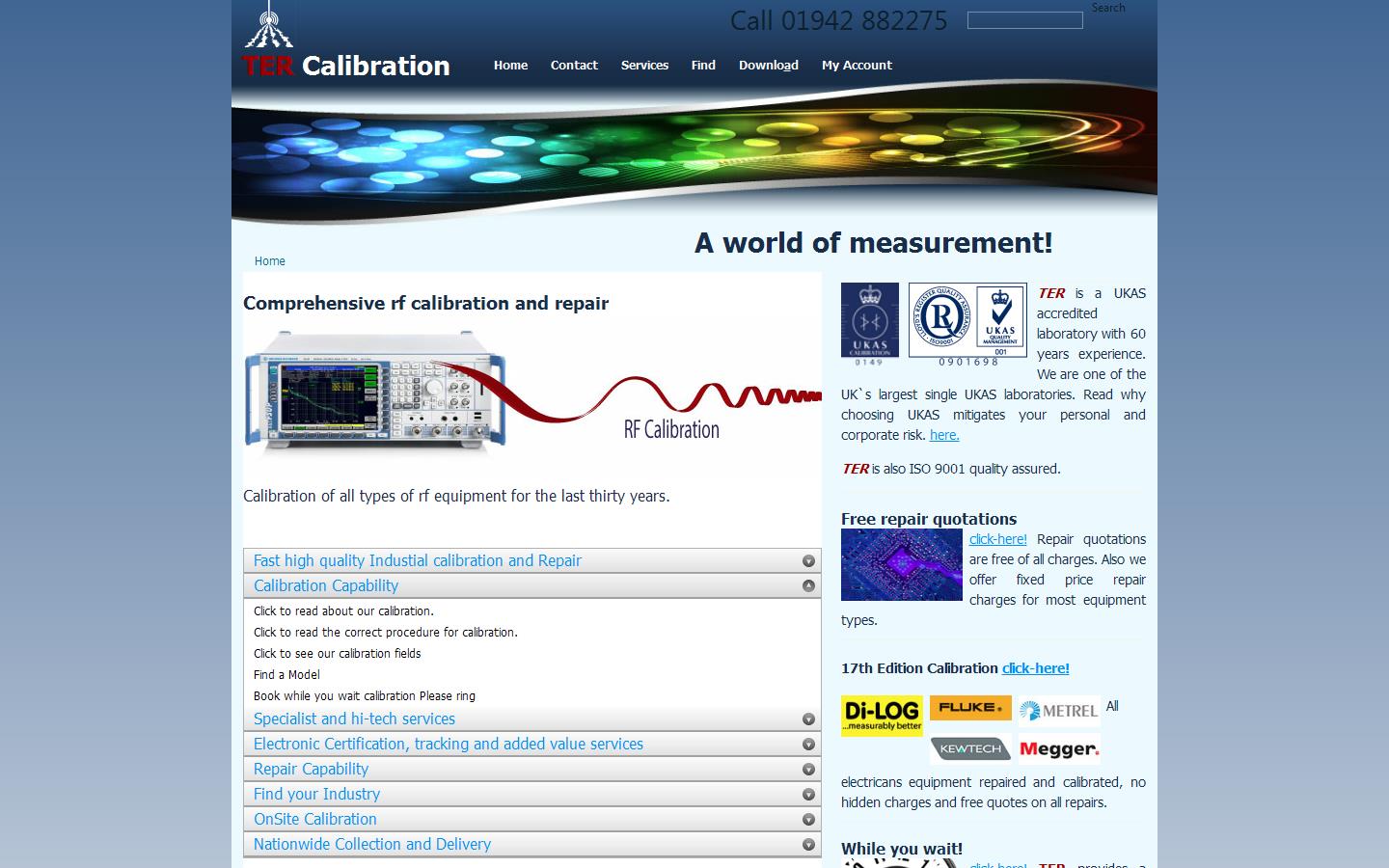Click the Kewtech brand logo
The image size is (1389, 868).
[x=970, y=749]
